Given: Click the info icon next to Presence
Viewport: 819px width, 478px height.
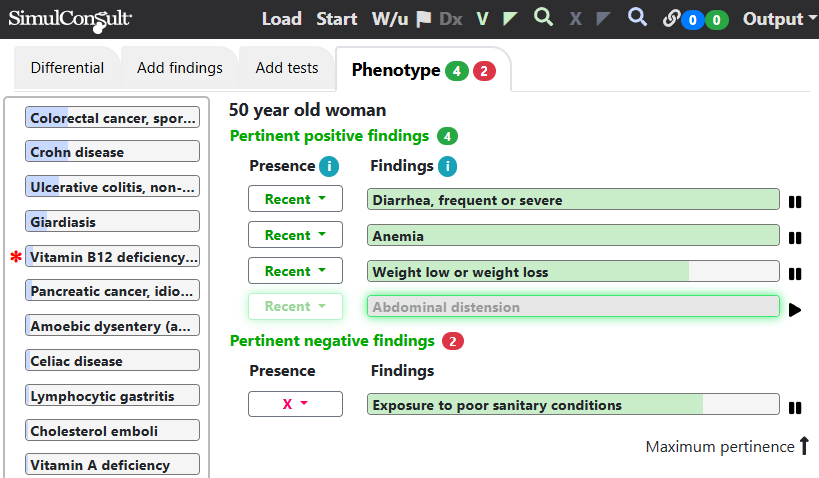Looking at the screenshot, I should pyautogui.click(x=328, y=167).
